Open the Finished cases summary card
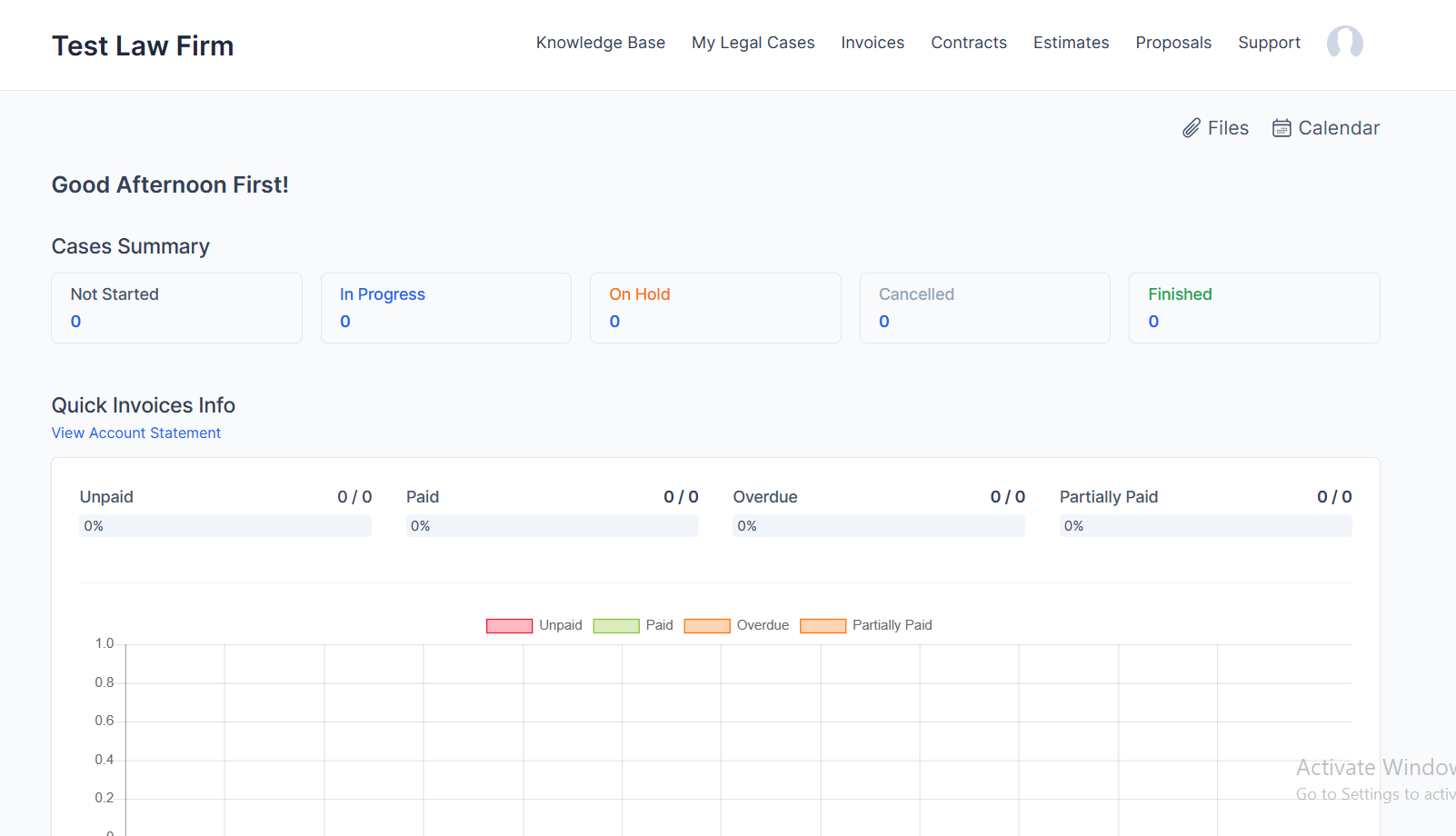 click(1254, 308)
